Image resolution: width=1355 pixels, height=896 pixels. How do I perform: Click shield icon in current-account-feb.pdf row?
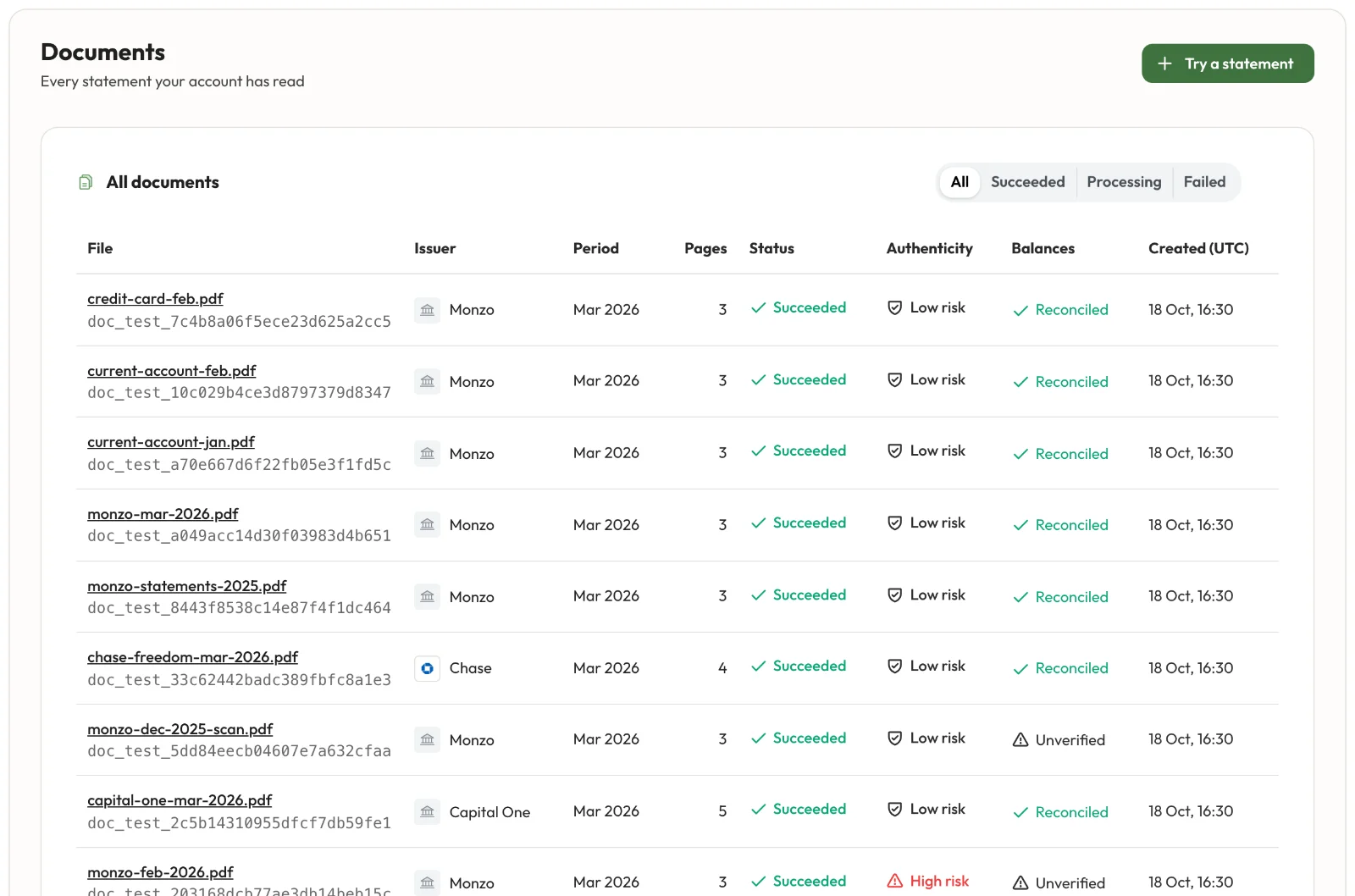[x=894, y=379]
